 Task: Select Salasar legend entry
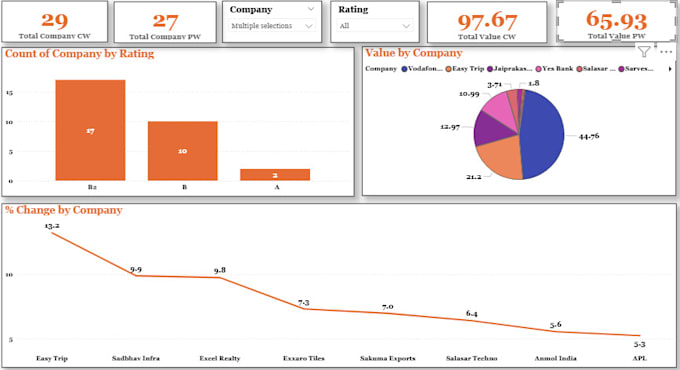click(x=596, y=69)
